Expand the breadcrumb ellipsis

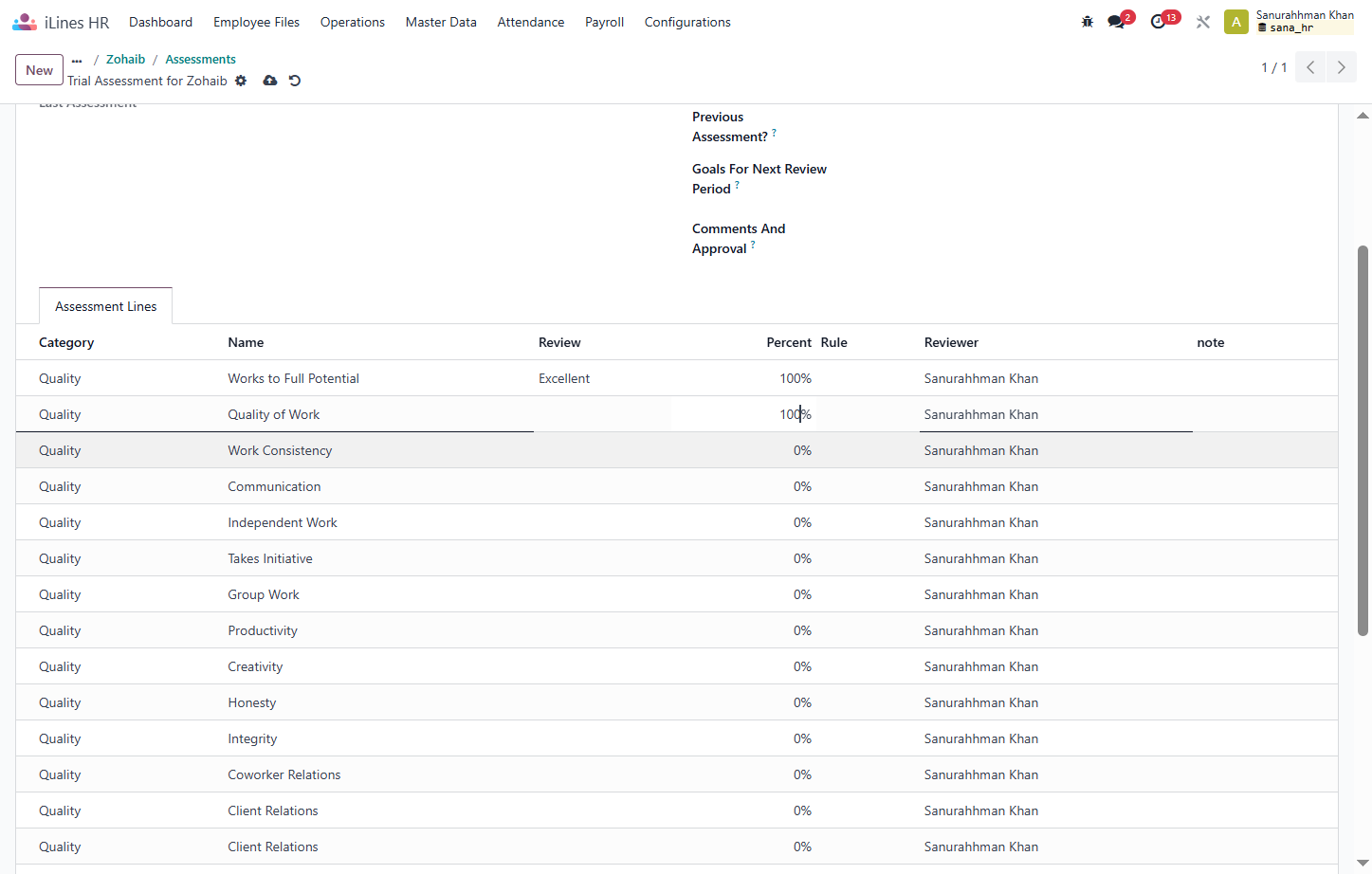pos(77,60)
